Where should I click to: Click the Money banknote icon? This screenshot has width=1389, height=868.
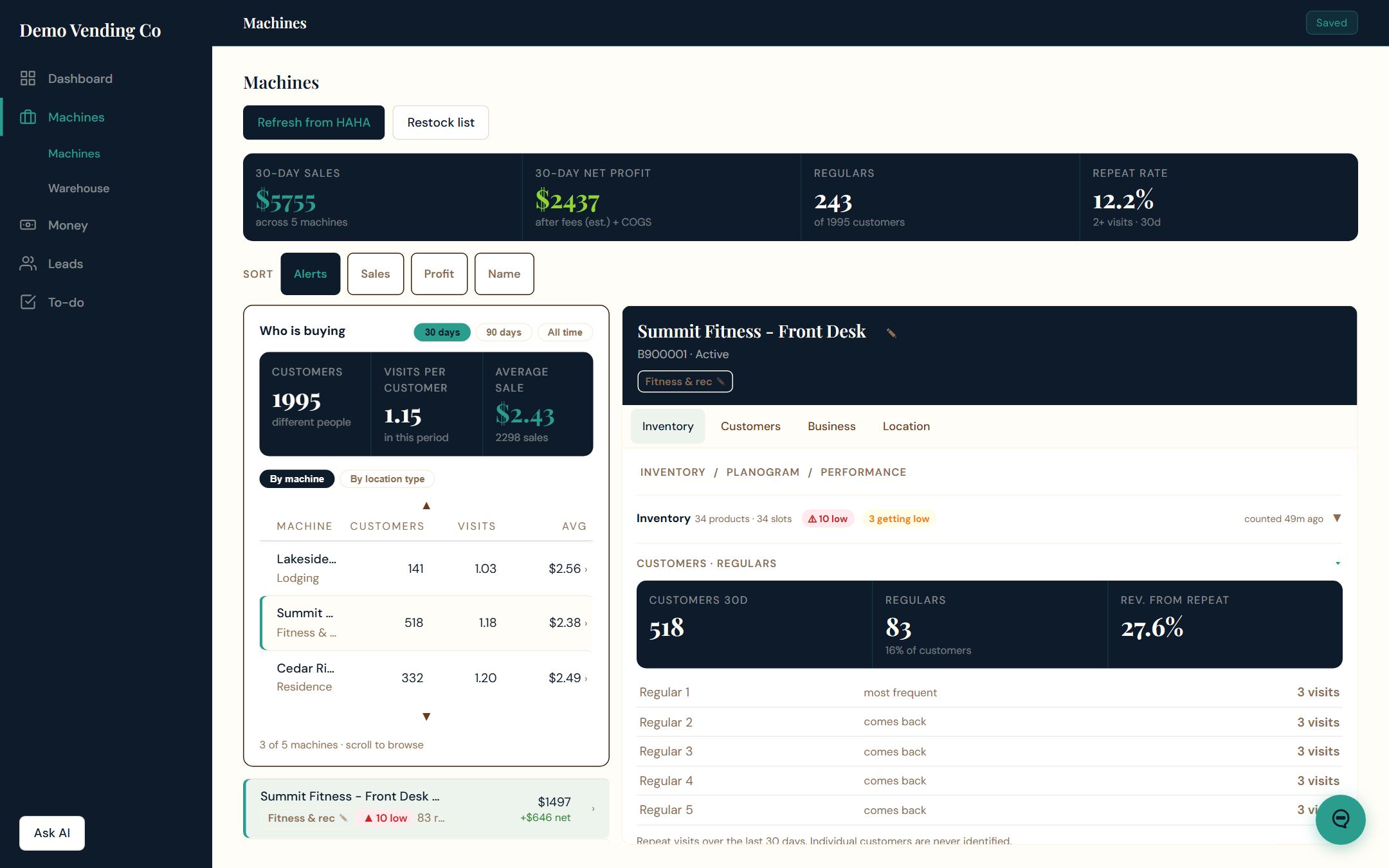click(x=28, y=225)
